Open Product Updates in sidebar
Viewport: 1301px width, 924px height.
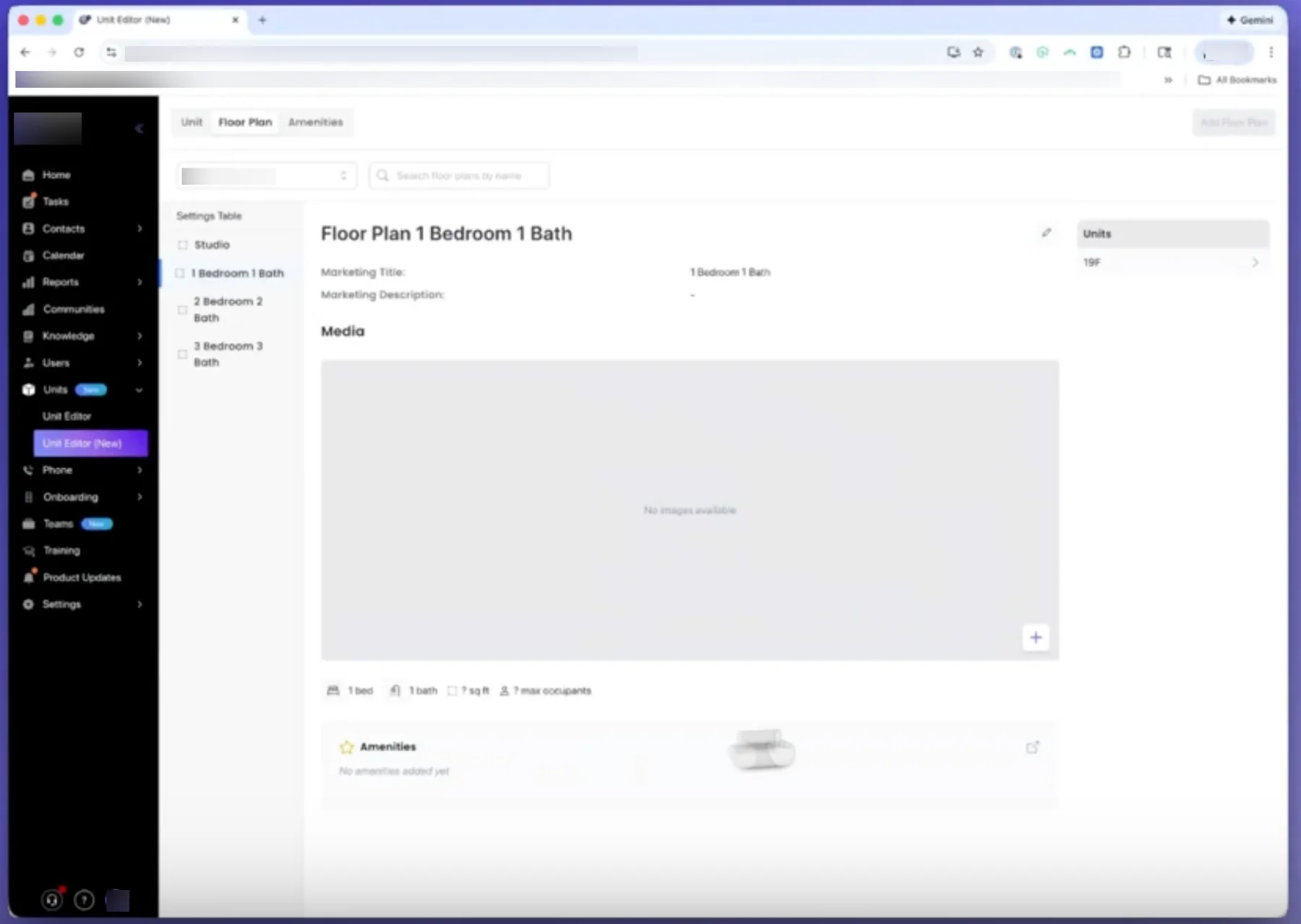[82, 577]
